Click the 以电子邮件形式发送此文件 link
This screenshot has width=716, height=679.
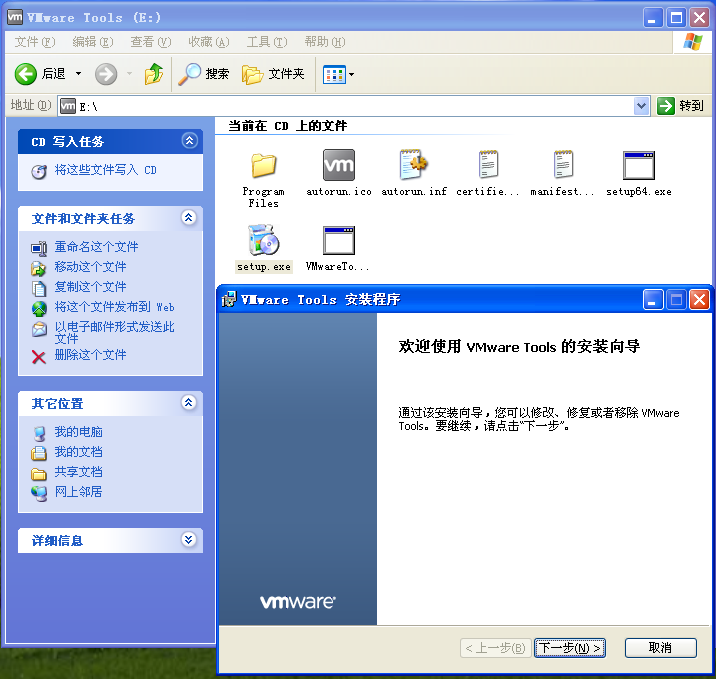click(114, 332)
